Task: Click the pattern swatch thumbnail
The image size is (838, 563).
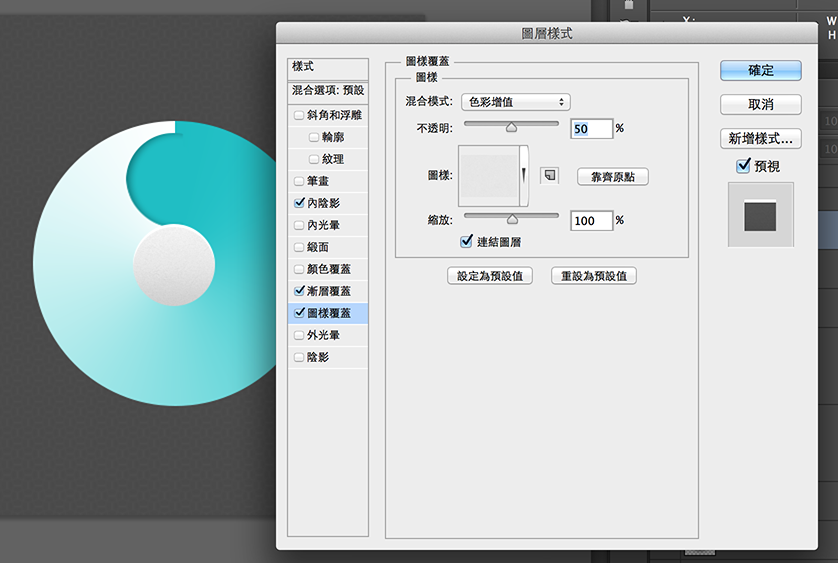Action: tap(488, 175)
